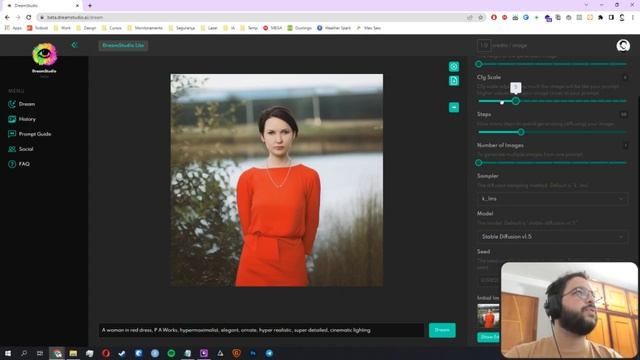640x360 pixels.
Task: Close the DreamStudio browser tab
Action: 77,6
